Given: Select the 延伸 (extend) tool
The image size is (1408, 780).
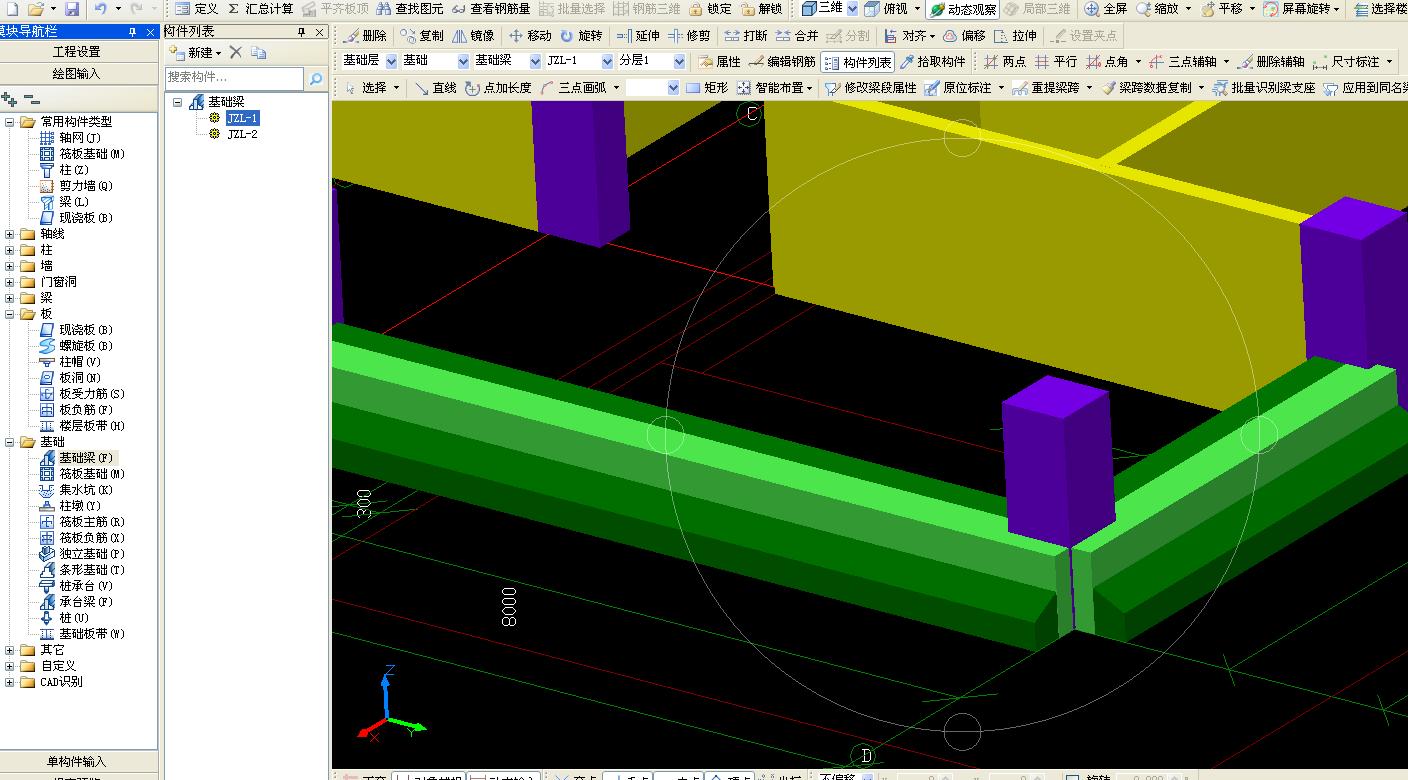Looking at the screenshot, I should click(638, 35).
